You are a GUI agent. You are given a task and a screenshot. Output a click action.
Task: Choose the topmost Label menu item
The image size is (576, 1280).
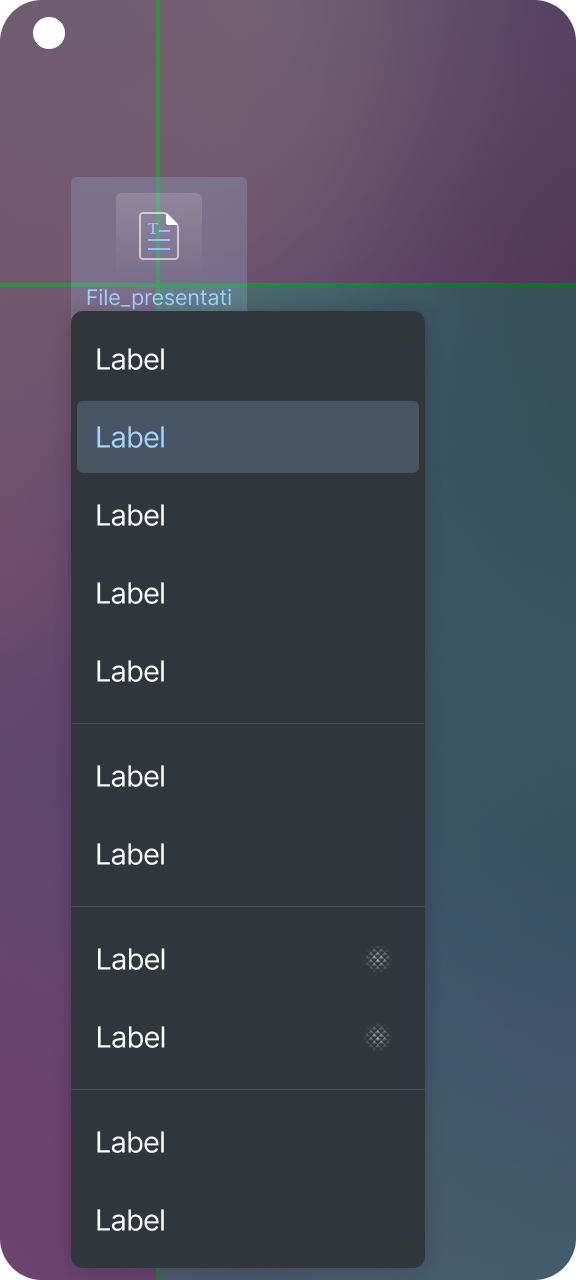[x=248, y=359]
